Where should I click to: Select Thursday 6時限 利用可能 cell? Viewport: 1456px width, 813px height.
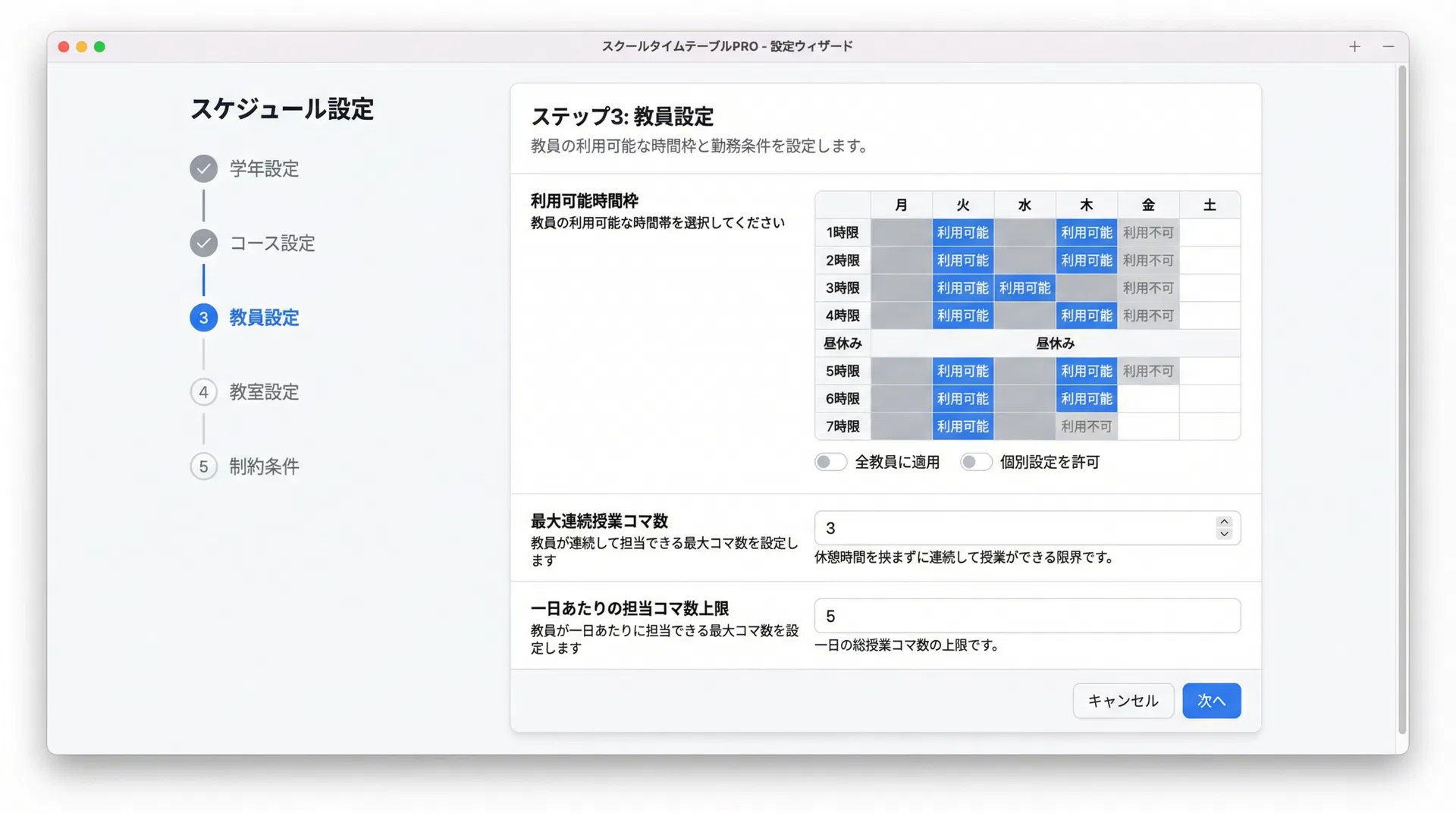[x=1086, y=398]
